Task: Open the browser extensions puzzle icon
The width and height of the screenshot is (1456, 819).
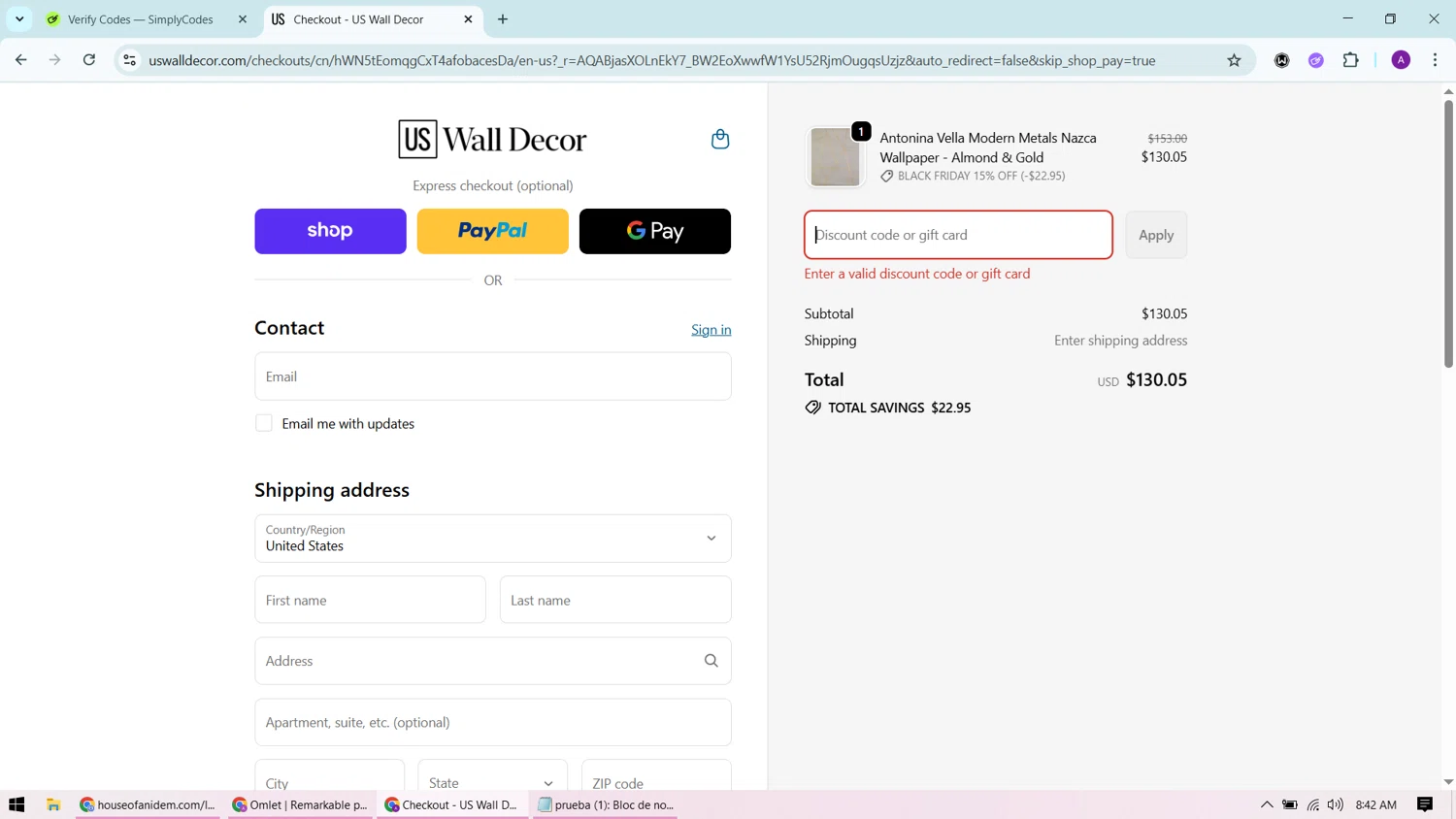Action: pos(1350,60)
